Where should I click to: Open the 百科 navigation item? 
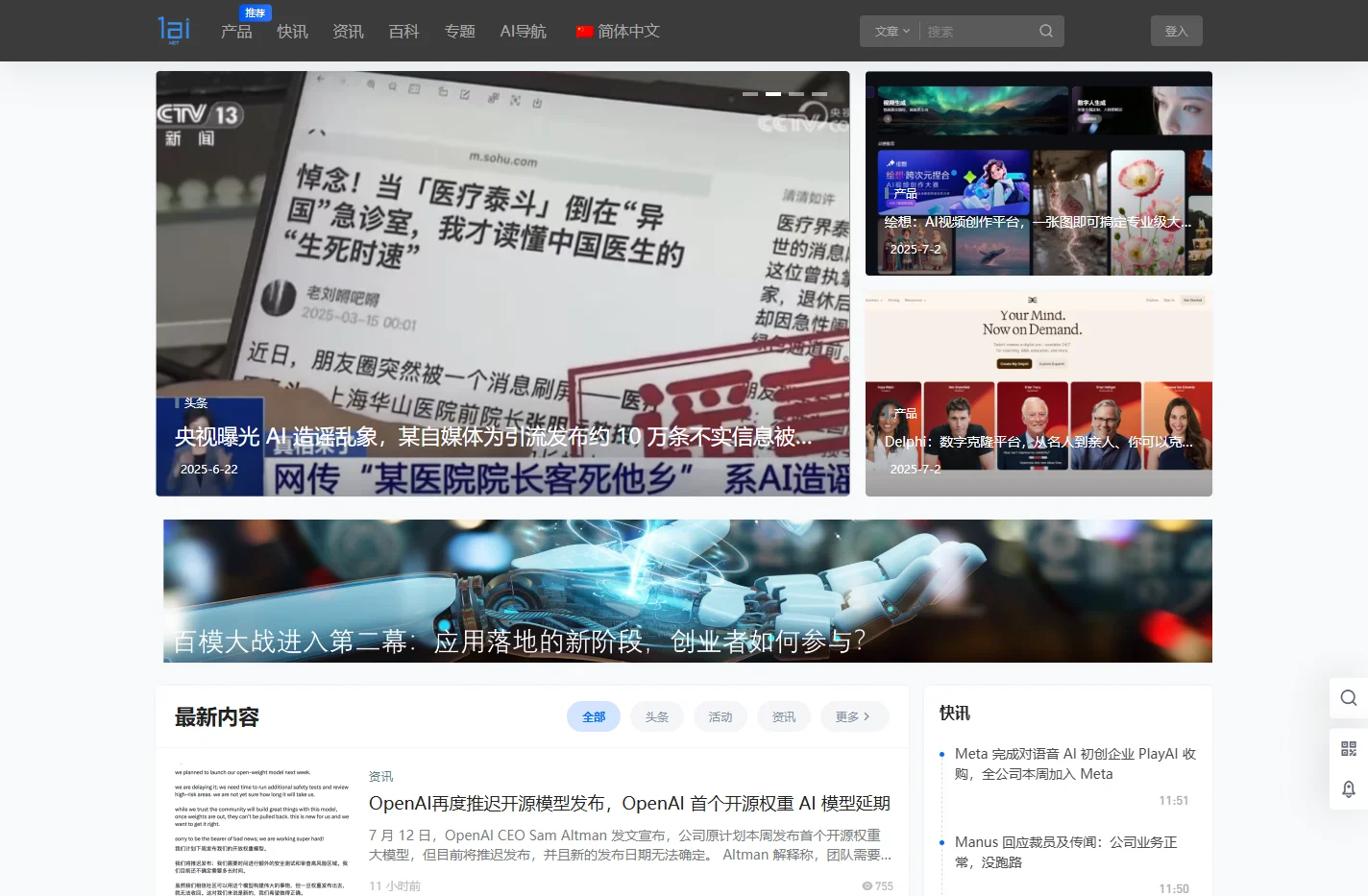tap(403, 32)
